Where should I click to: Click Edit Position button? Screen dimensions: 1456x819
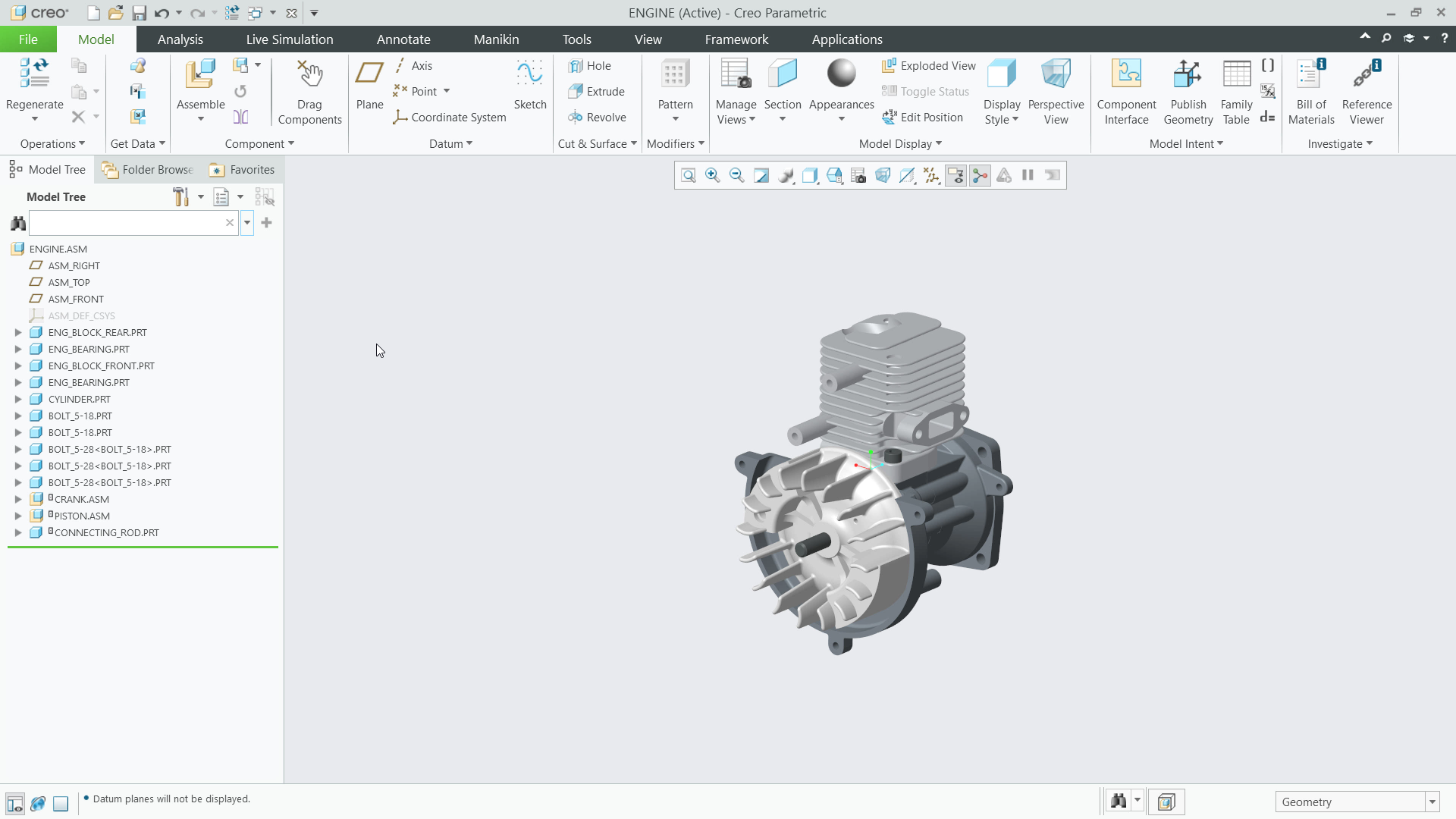coord(922,118)
